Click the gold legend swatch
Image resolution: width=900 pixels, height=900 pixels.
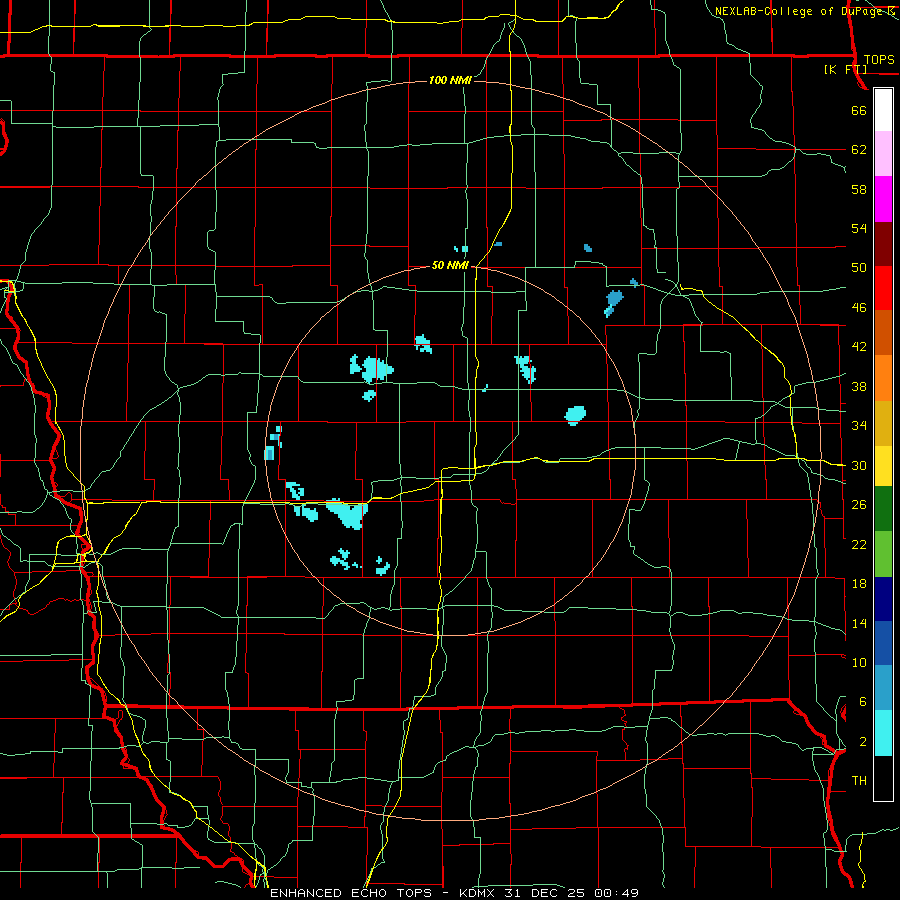(883, 424)
